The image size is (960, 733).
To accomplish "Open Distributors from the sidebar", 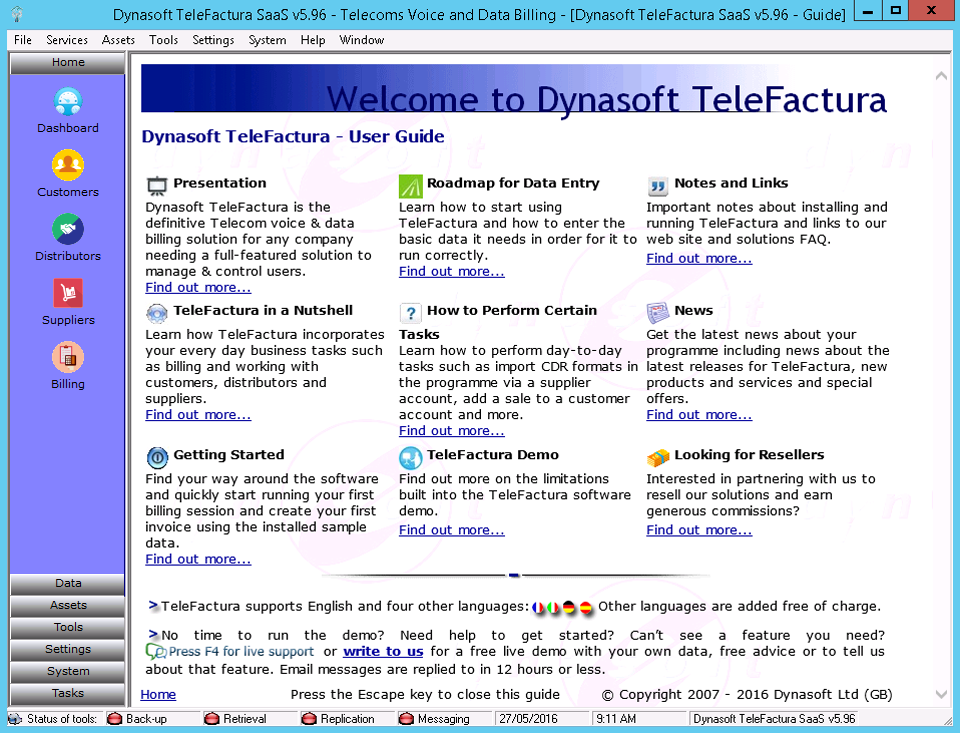I will click(x=68, y=230).
